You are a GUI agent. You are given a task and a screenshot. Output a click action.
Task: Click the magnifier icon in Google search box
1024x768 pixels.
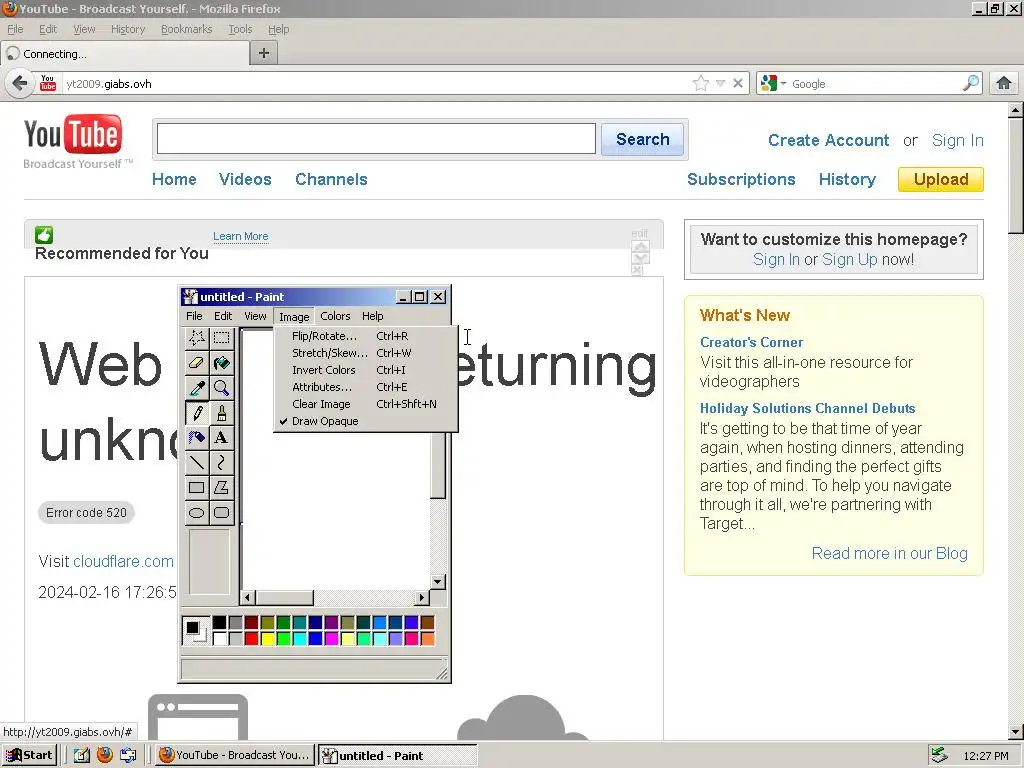coord(971,83)
